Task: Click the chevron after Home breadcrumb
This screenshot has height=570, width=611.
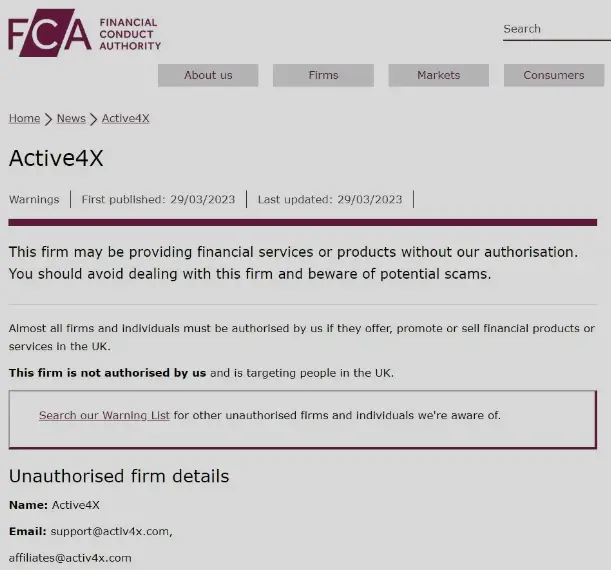Action: (x=48, y=119)
